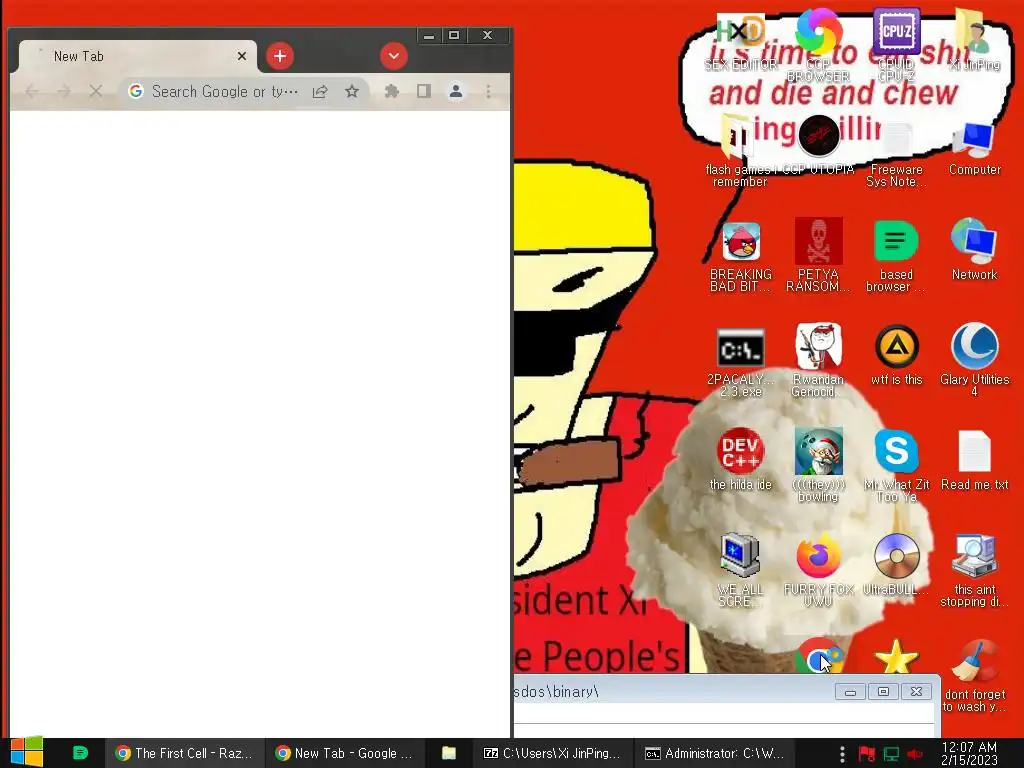Open the Read me.txt desktop file
1024x768 pixels.
pos(974,460)
